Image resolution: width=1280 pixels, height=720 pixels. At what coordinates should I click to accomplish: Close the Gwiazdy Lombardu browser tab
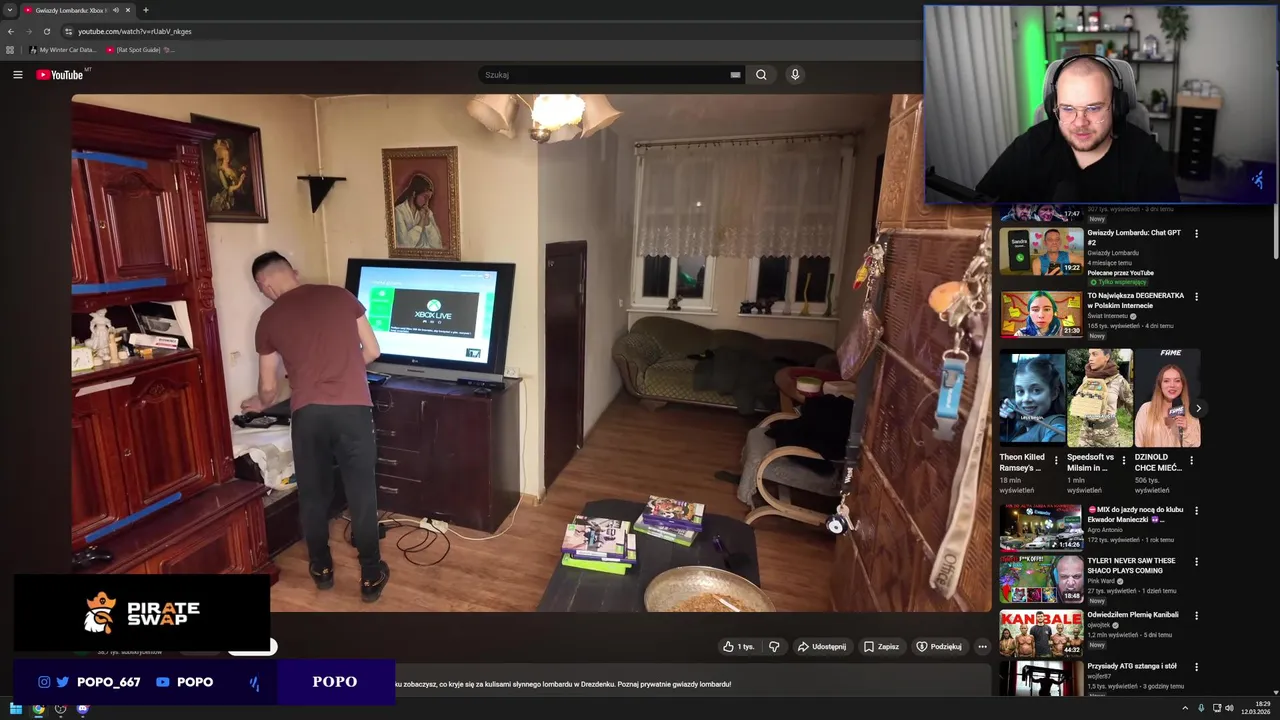[x=128, y=10]
